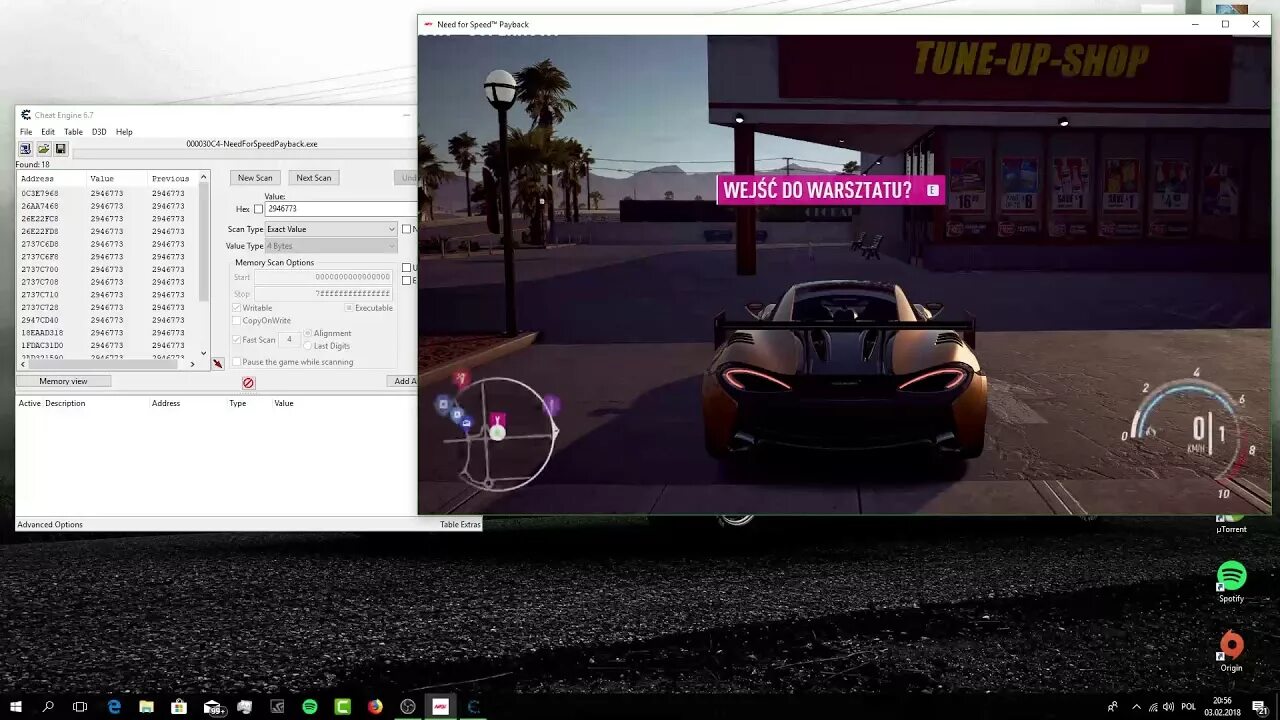
Task: Select the Last Digits radio button
Action: pos(308,346)
